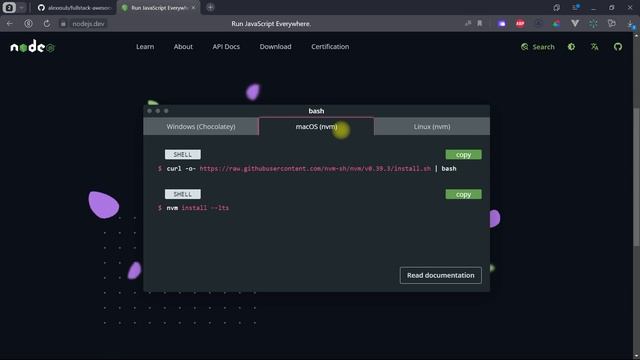
Task: Click the dim circular extension icon after ABP
Action: pyautogui.click(x=538, y=24)
